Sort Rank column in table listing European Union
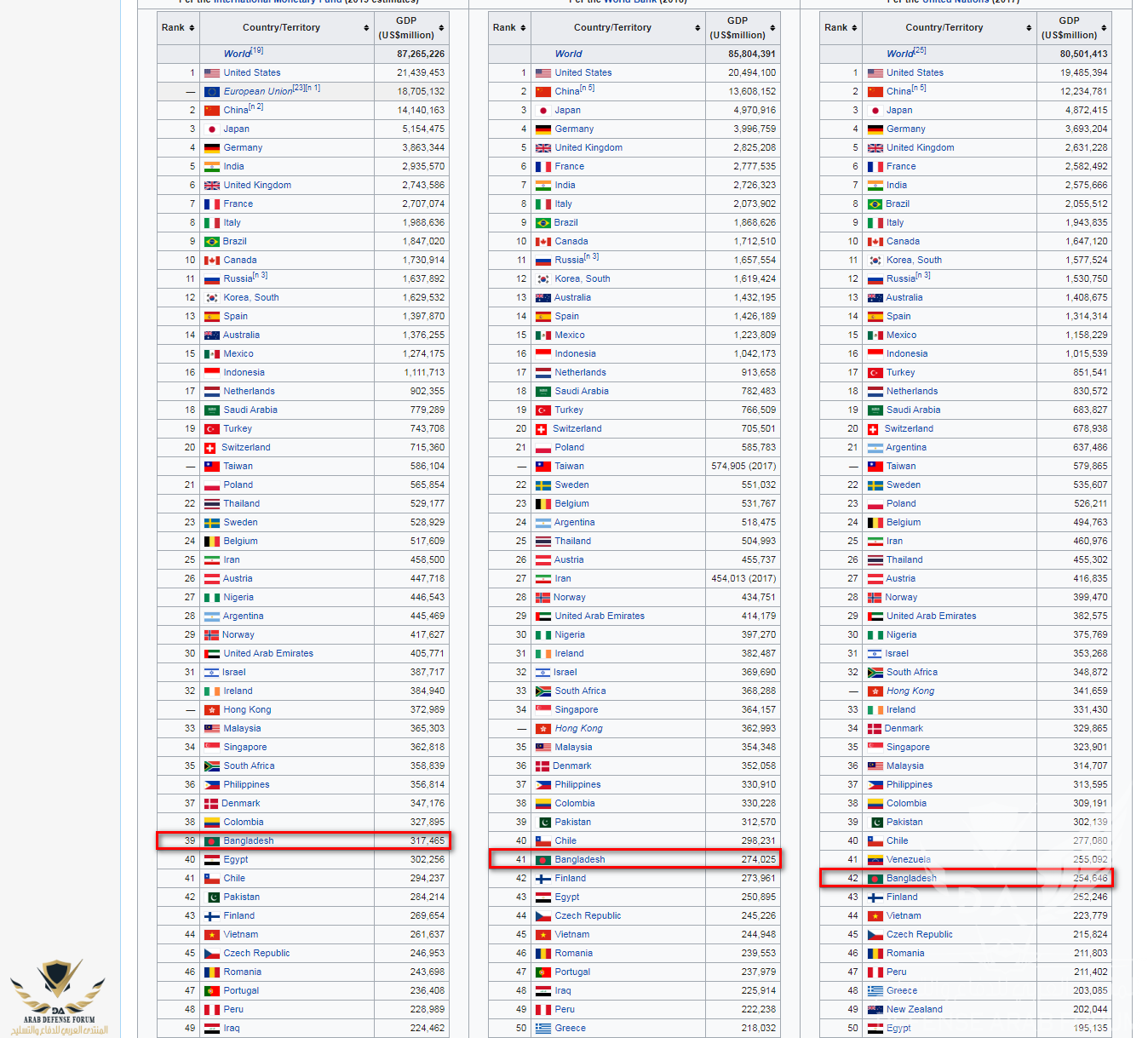Screen dimensions: 1148x1038 192,28
